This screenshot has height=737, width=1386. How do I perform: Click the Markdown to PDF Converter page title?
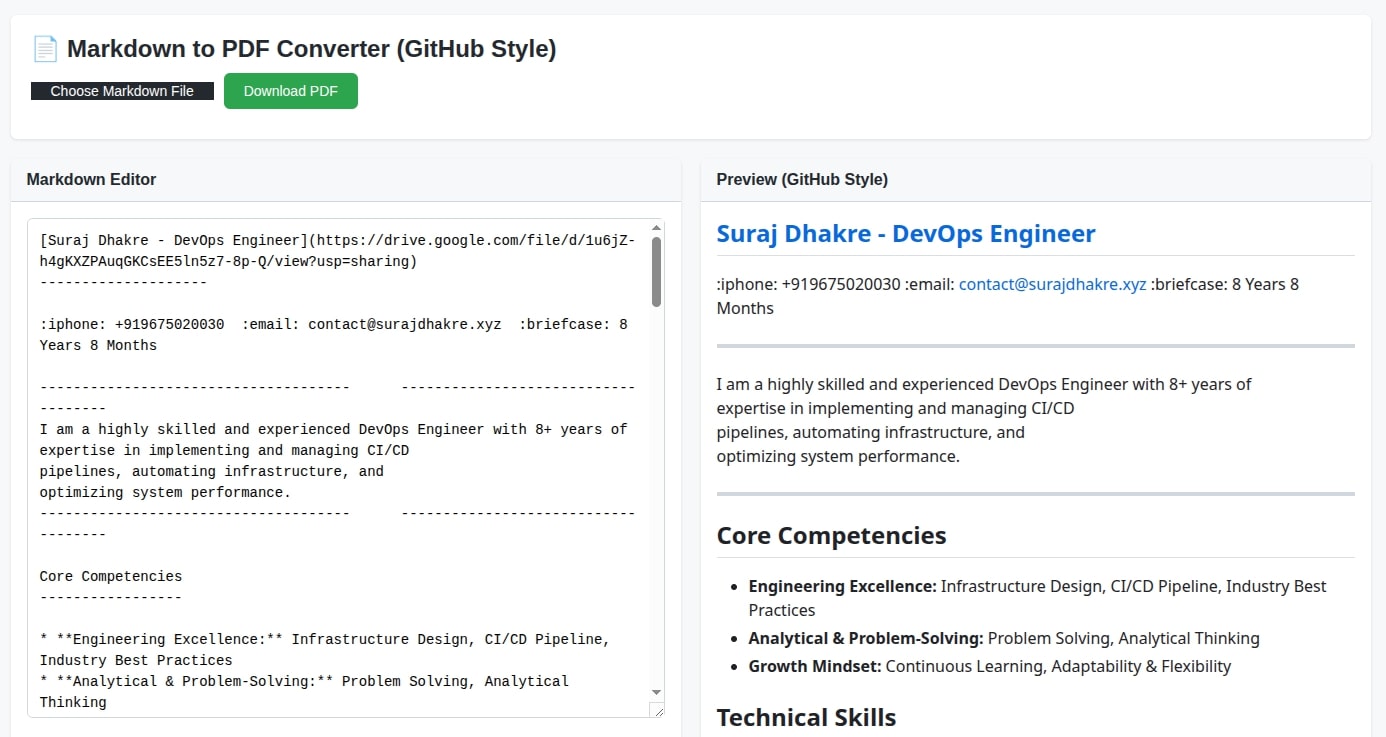click(311, 49)
